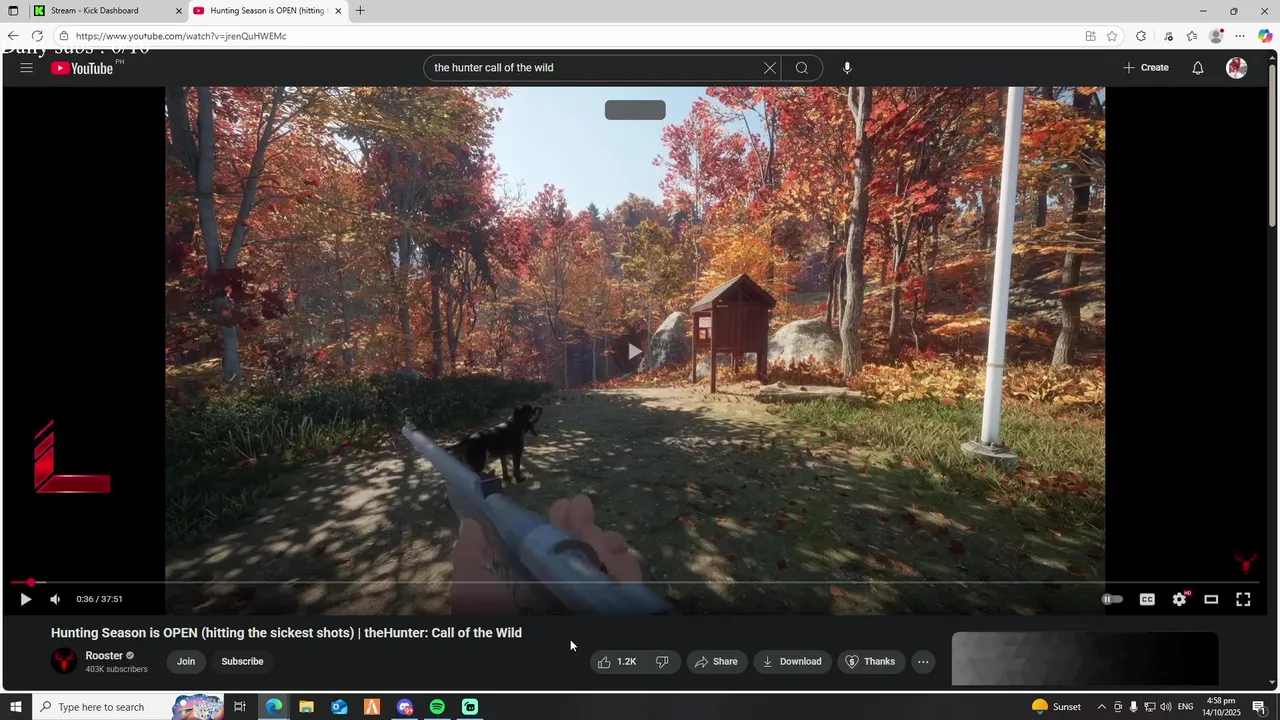Open YouTube notifications bell
1280x720 pixels.
(1198, 68)
